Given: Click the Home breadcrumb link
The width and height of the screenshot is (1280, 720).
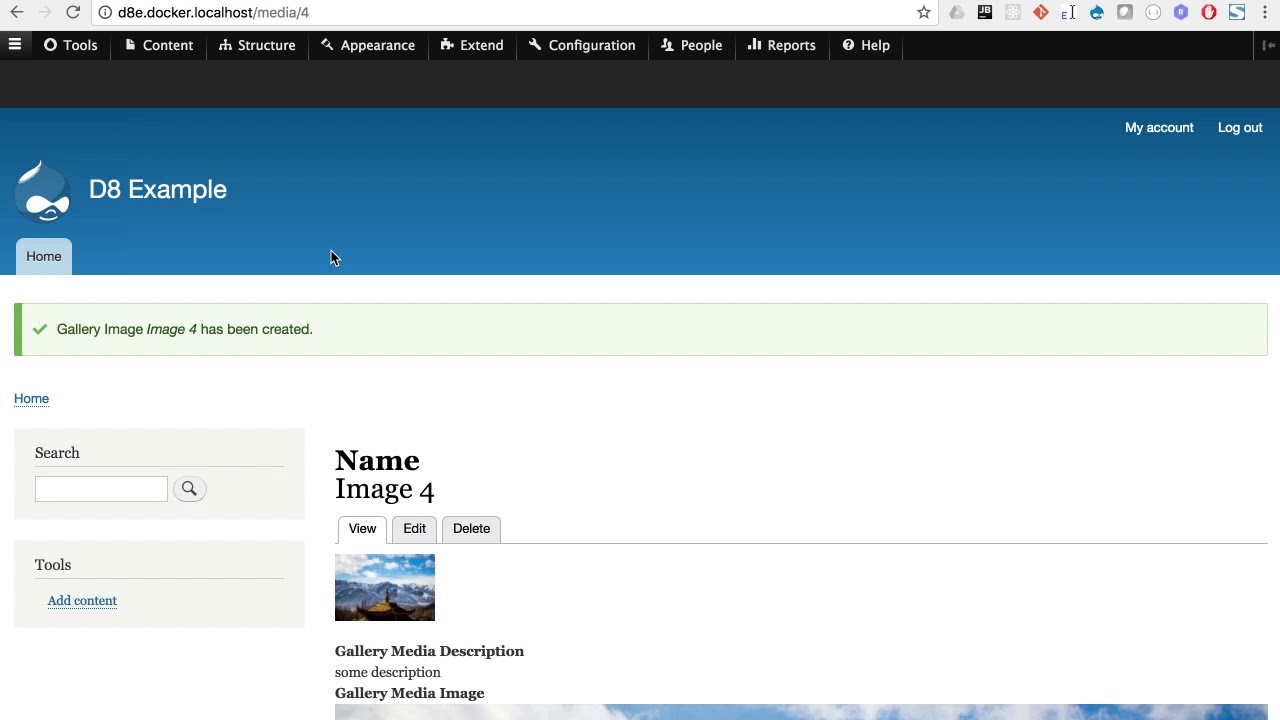Looking at the screenshot, I should [x=31, y=398].
